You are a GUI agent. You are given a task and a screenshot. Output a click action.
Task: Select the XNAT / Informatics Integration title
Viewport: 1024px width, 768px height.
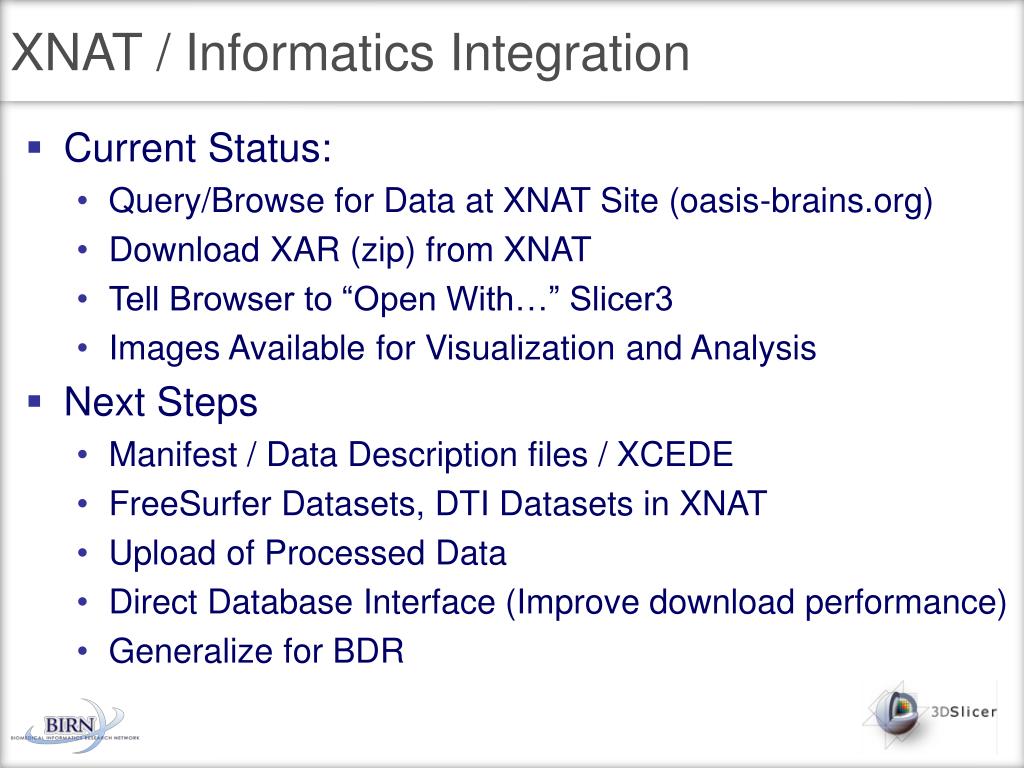pyautogui.click(x=351, y=54)
